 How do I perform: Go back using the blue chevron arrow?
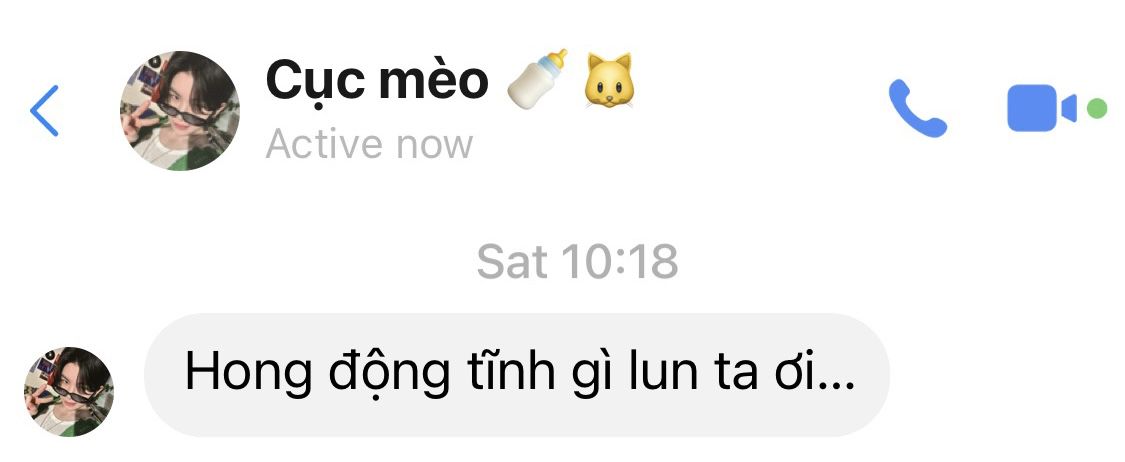click(44, 110)
